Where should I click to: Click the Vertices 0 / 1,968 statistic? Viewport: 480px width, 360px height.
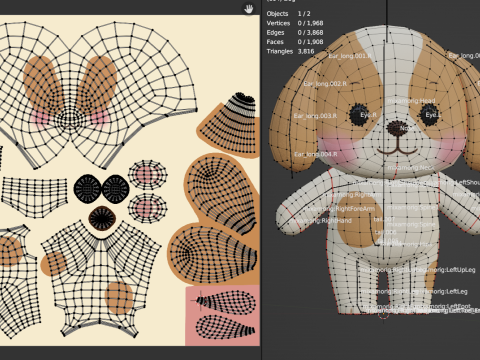295,23
